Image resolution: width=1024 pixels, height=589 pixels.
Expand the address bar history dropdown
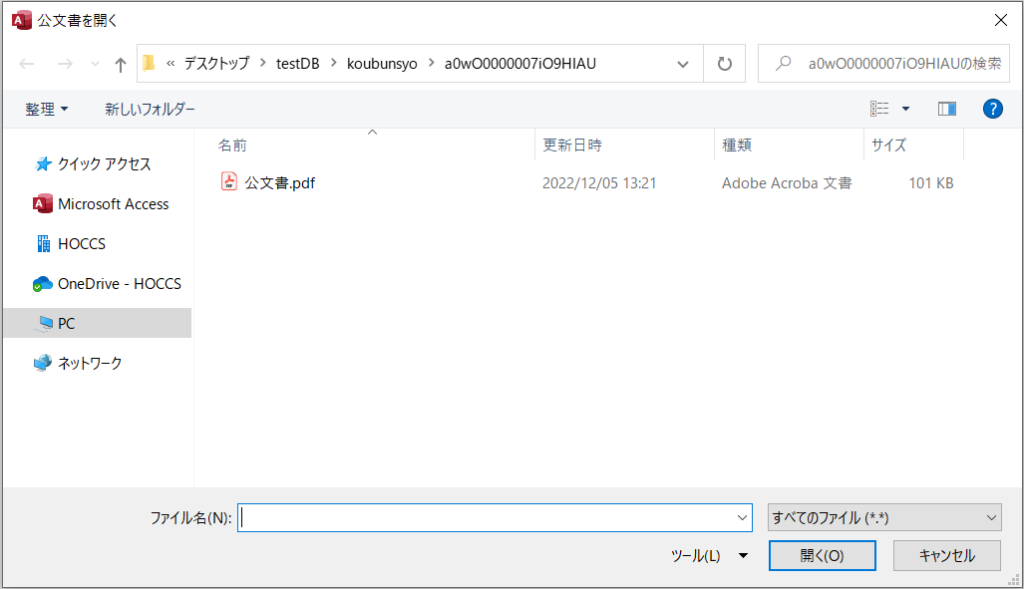(x=683, y=64)
